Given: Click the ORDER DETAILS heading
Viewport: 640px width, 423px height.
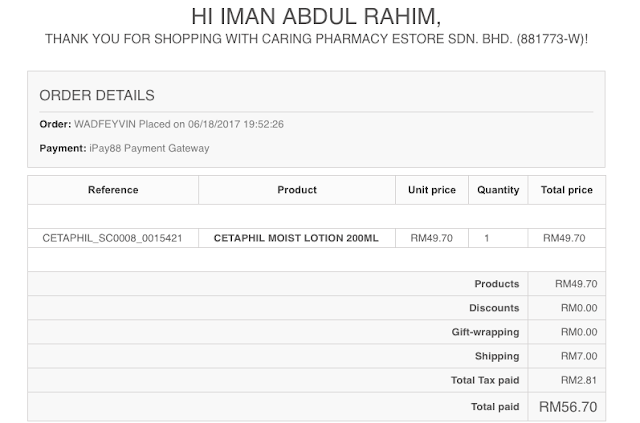Looking at the screenshot, I should [x=97, y=95].
